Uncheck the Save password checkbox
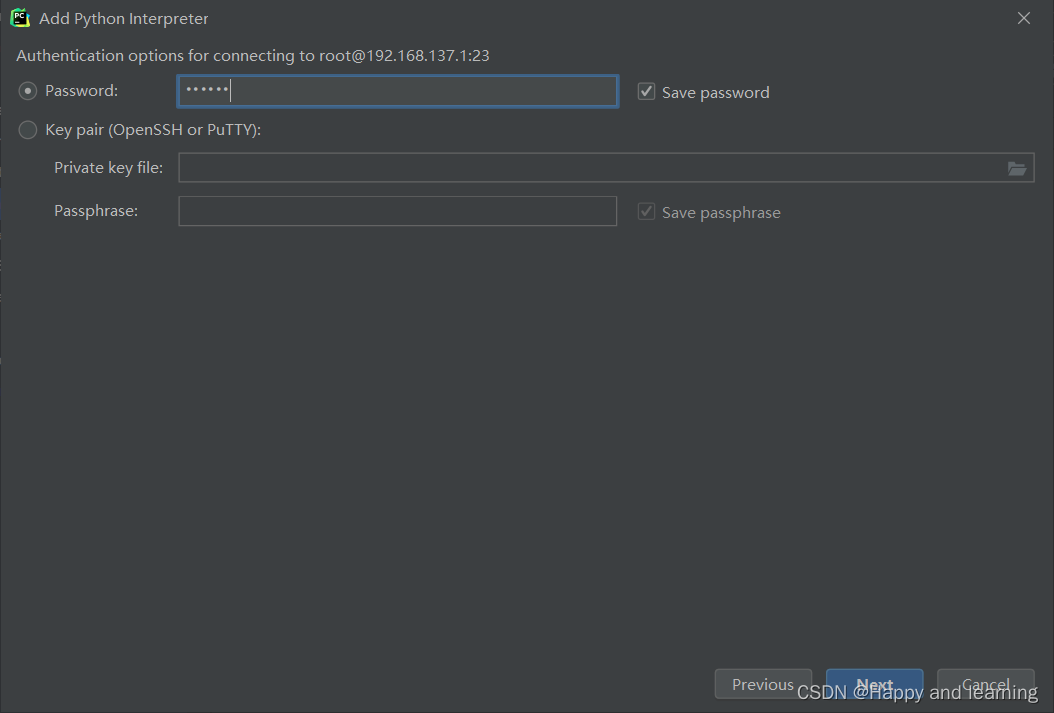Screen dimensions: 1054x713 coord(646,91)
